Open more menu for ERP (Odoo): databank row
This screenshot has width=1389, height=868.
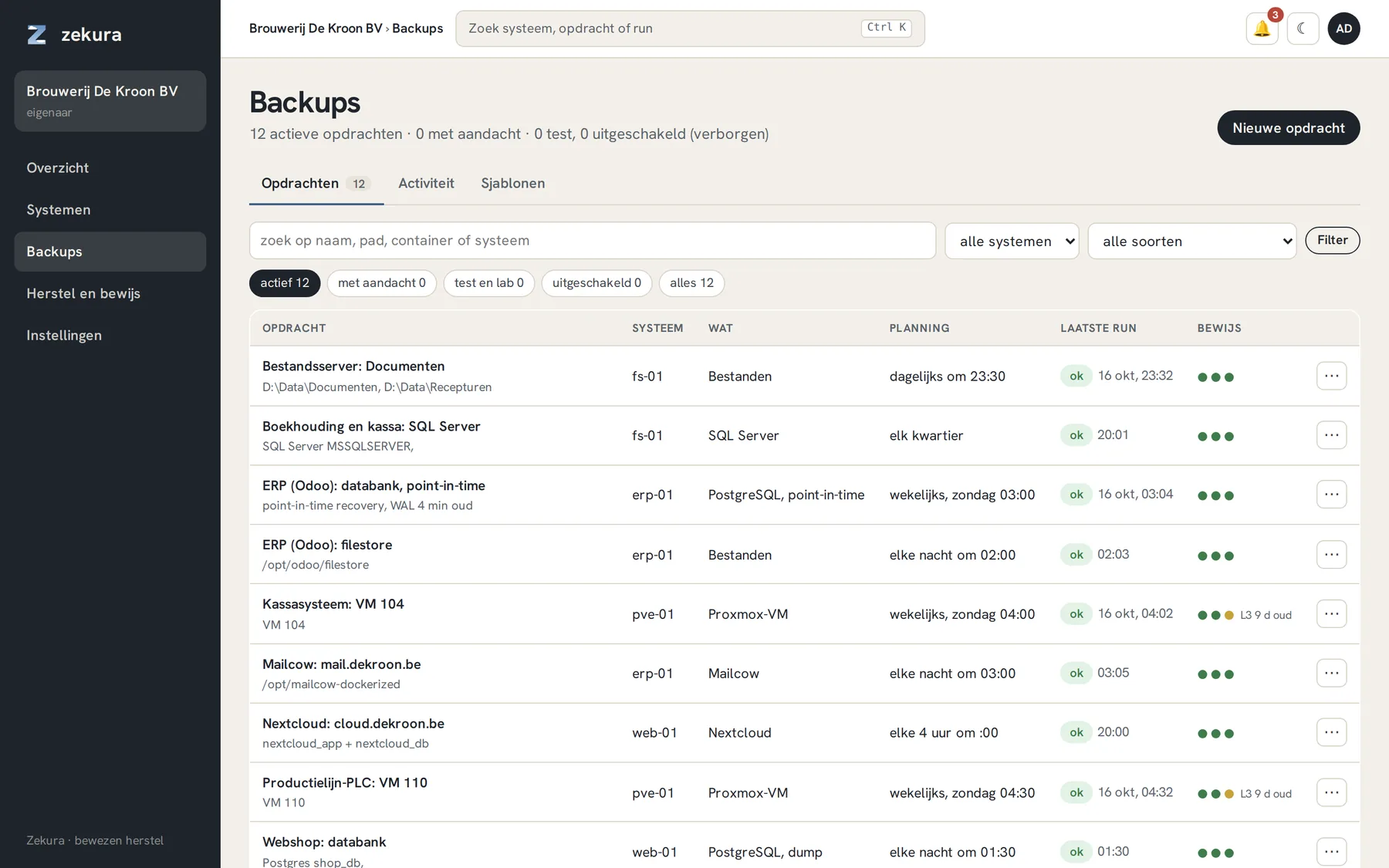(1331, 495)
